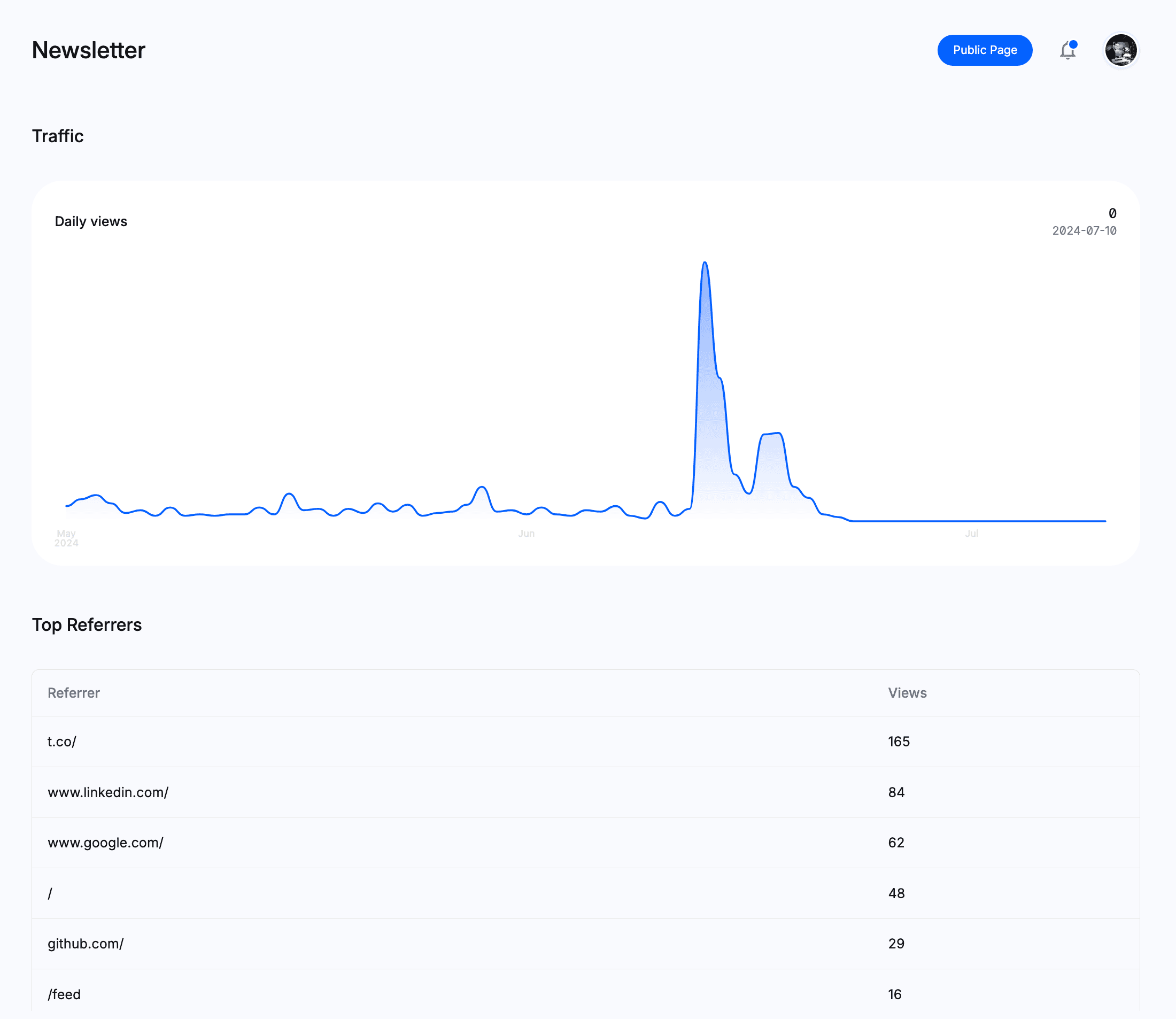Click the 2024-07-10 date readout
Viewport: 1176px width, 1019px height.
(1084, 230)
